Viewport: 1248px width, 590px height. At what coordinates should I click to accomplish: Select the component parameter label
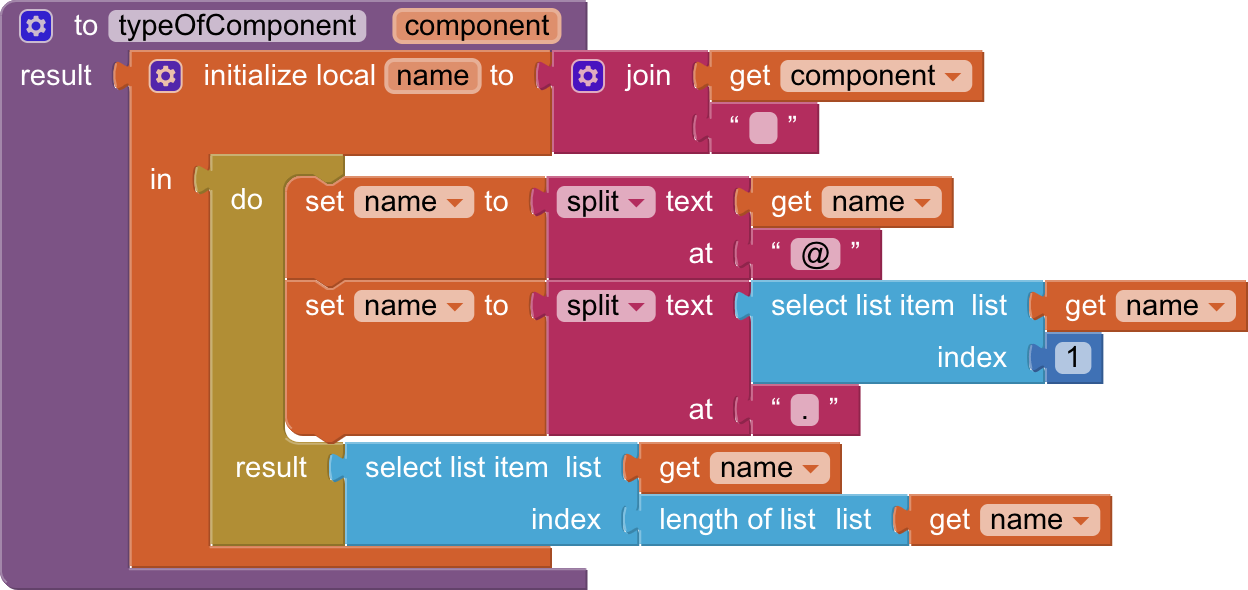[x=477, y=26]
